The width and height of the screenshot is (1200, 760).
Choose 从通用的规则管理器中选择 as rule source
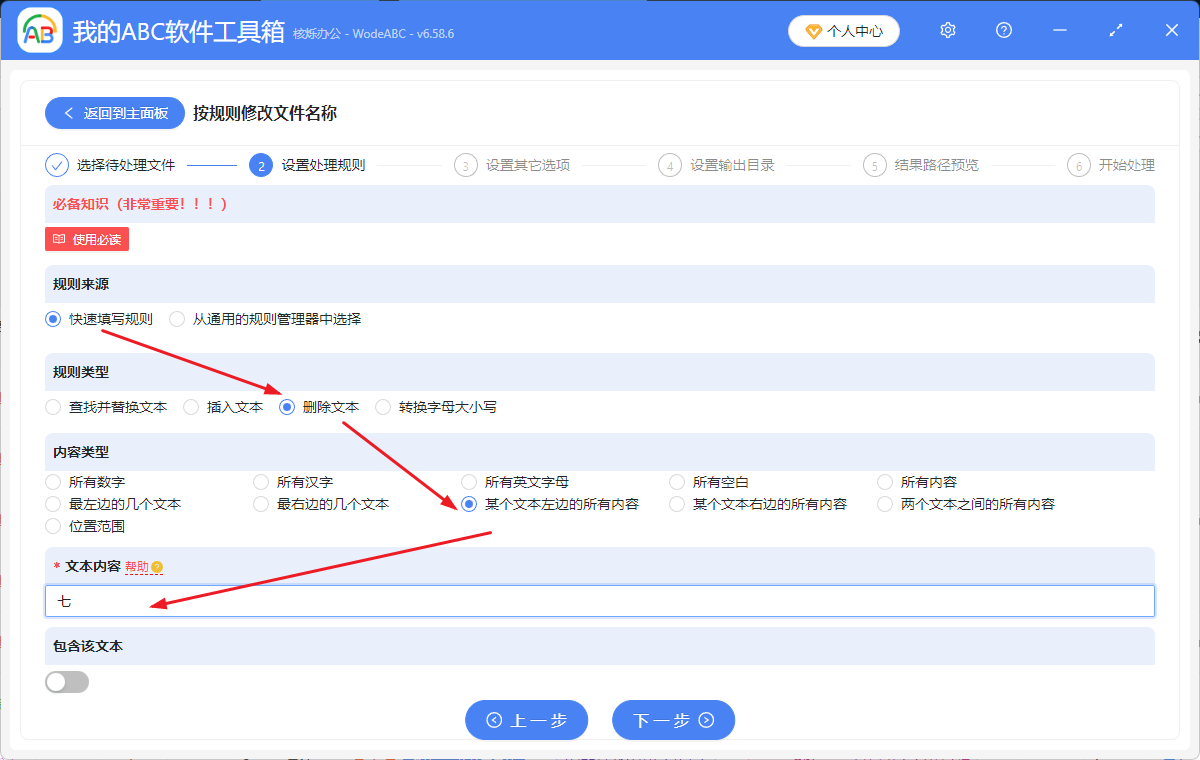click(x=176, y=319)
